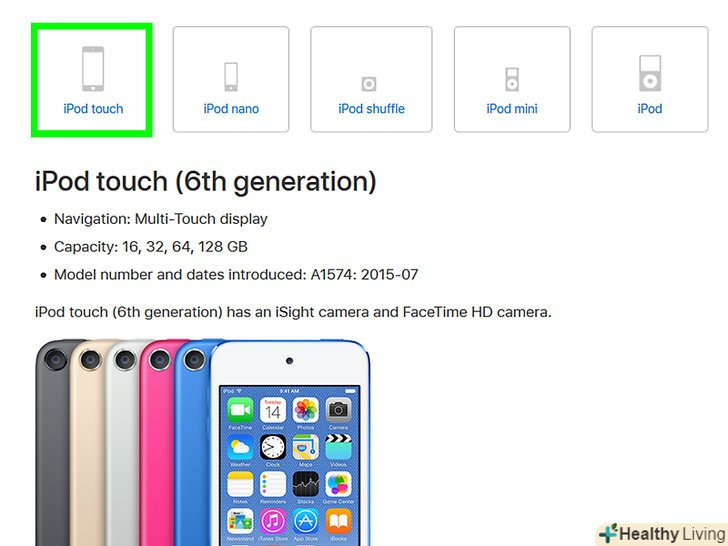
Task: Click the gold iPod touch back
Action: click(x=88, y=441)
